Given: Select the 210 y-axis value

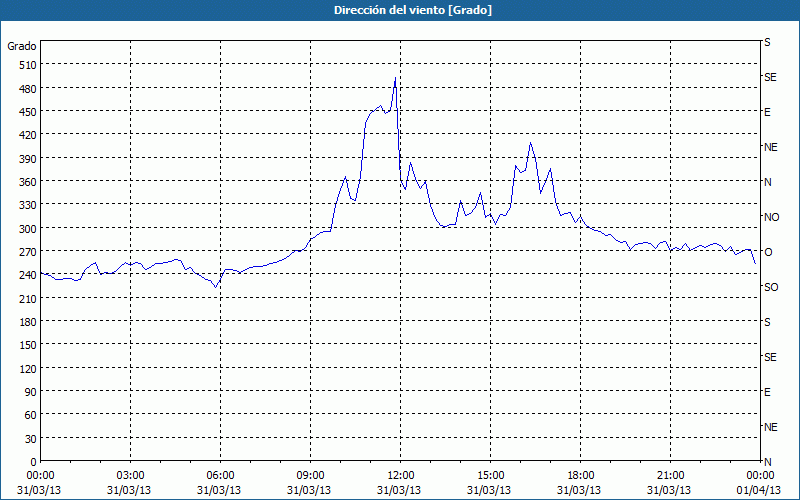Looking at the screenshot, I should [x=28, y=298].
